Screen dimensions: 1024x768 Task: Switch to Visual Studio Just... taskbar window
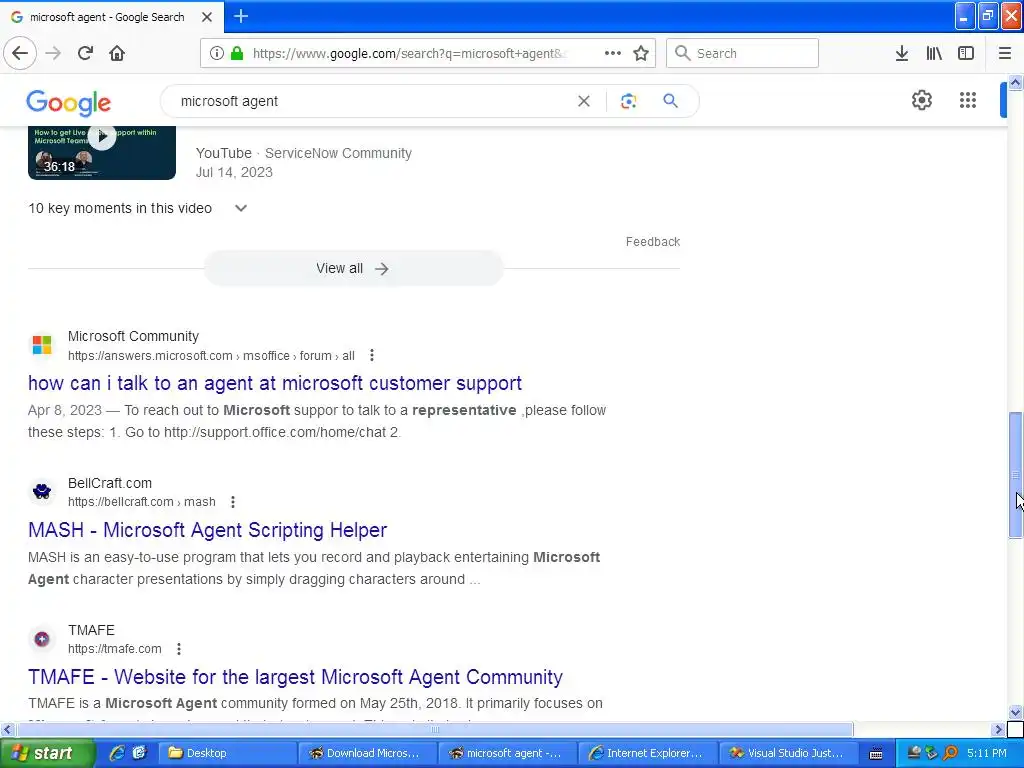(786, 753)
